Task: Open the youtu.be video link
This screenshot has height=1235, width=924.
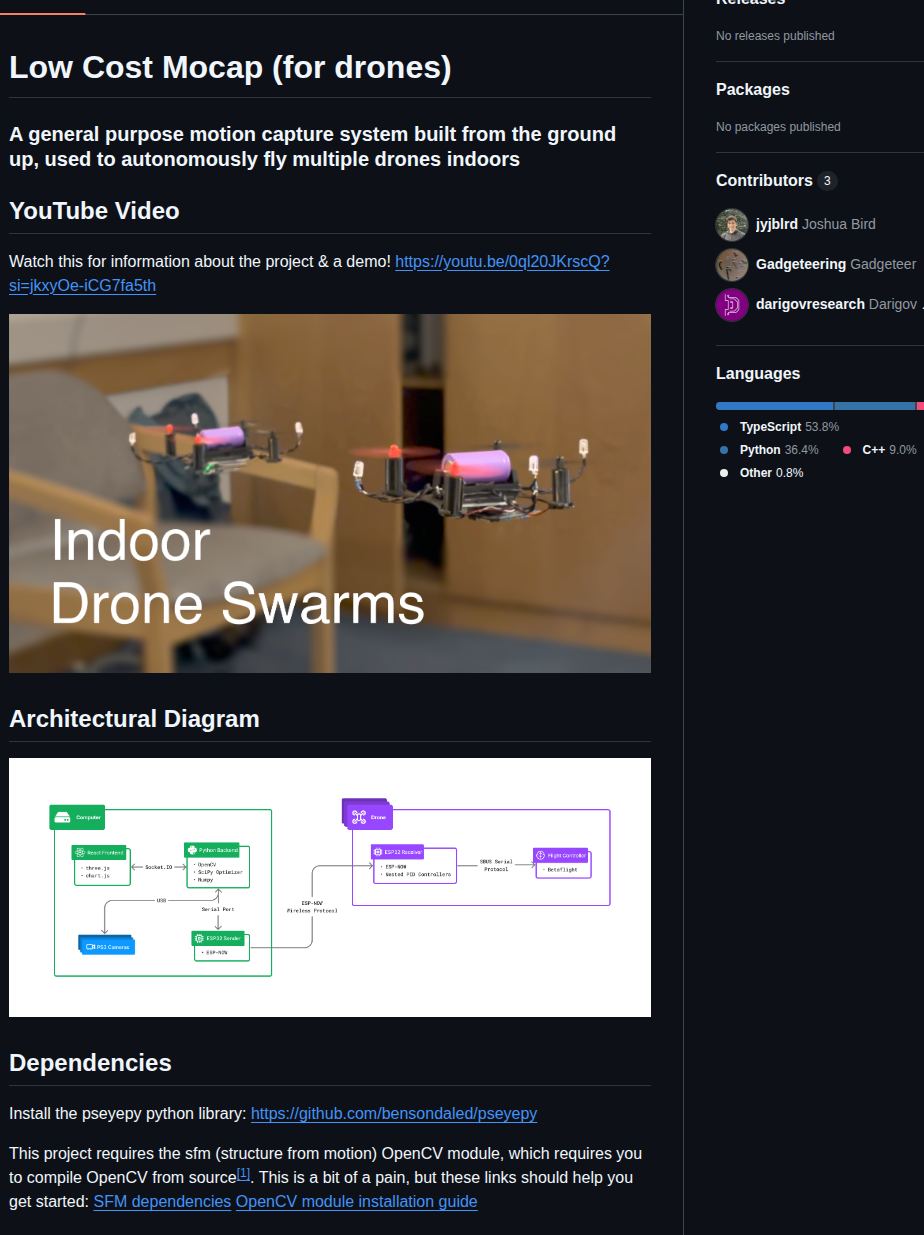Action: tap(309, 273)
